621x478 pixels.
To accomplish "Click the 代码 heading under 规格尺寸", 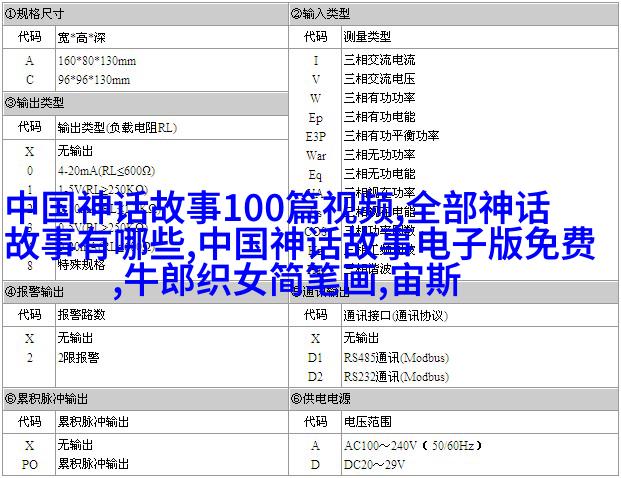I will [30, 37].
